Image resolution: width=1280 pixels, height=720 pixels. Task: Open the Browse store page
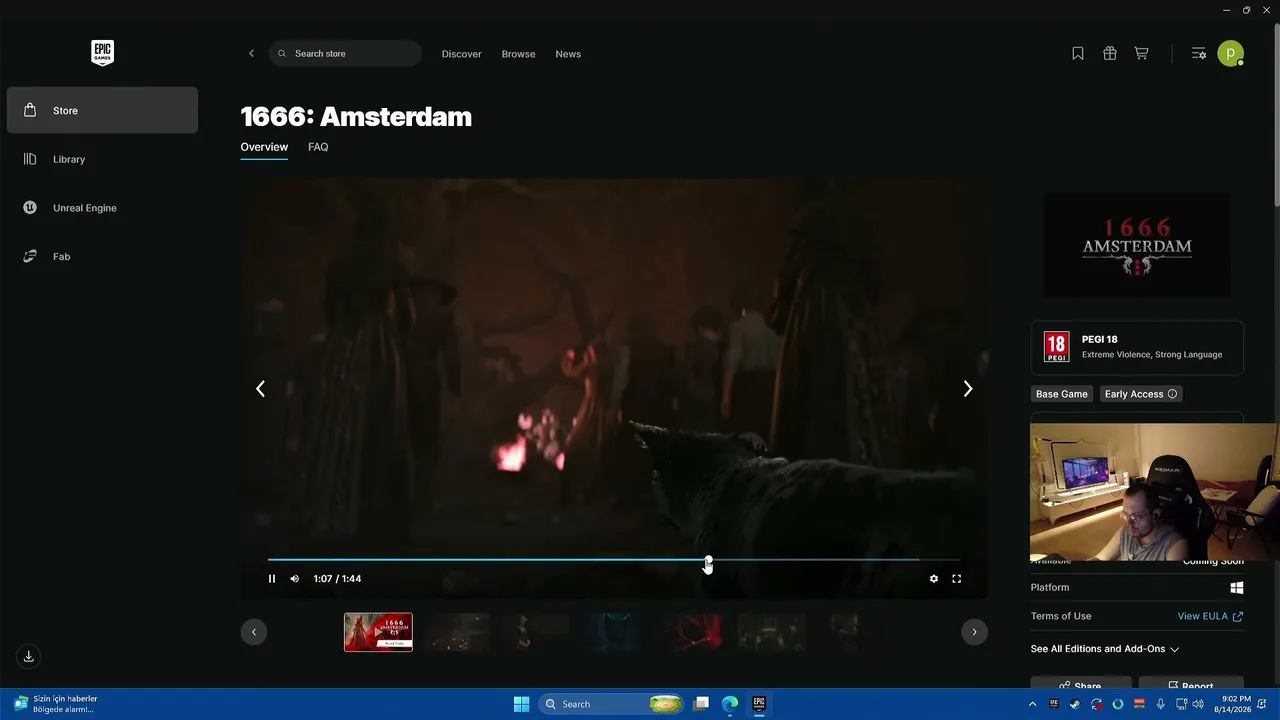[518, 54]
